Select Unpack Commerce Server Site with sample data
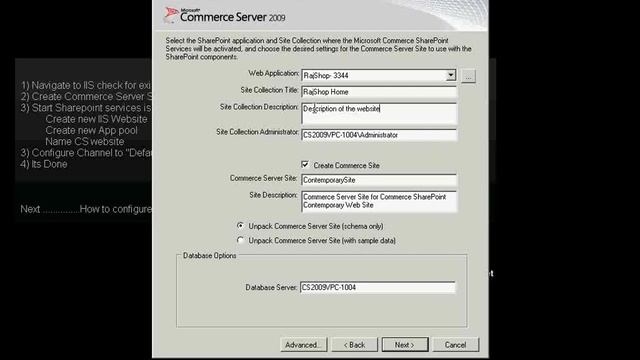 (240, 240)
